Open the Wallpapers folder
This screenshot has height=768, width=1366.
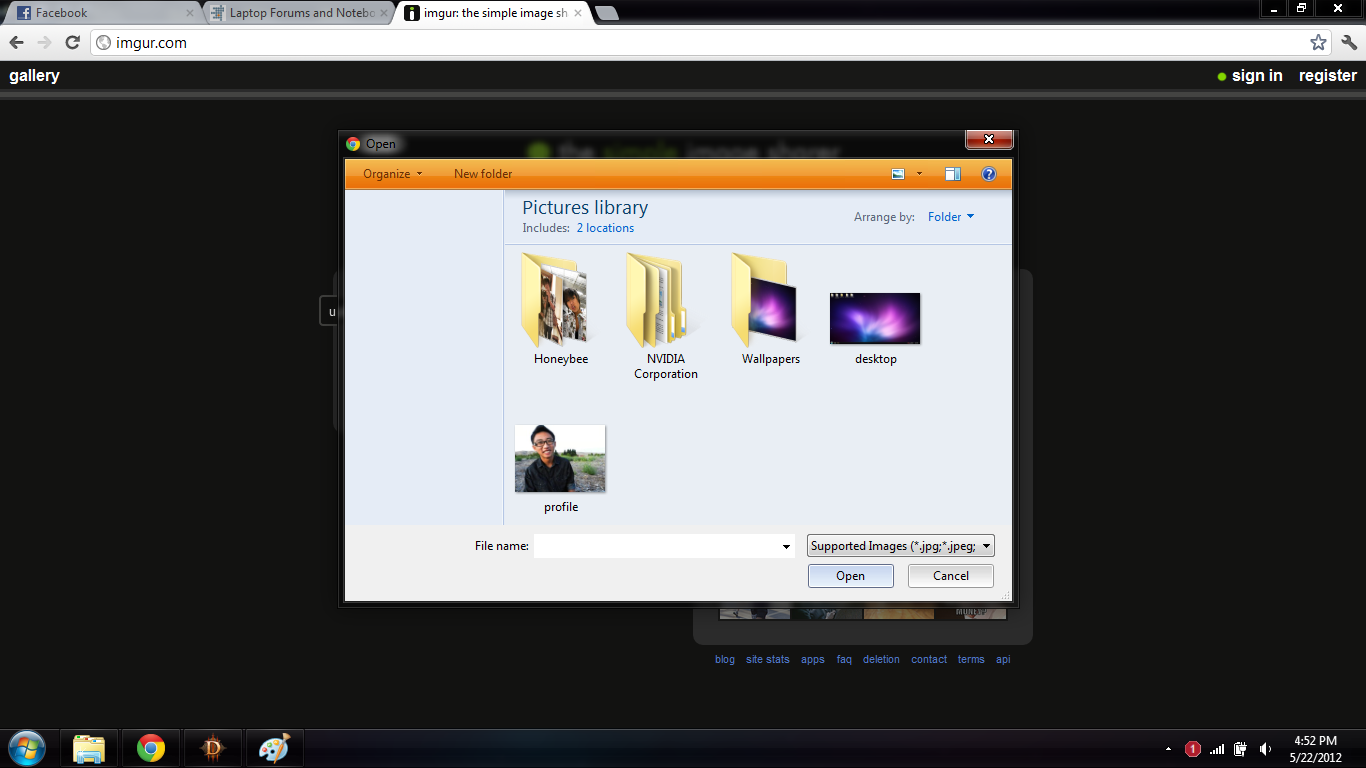pos(770,309)
